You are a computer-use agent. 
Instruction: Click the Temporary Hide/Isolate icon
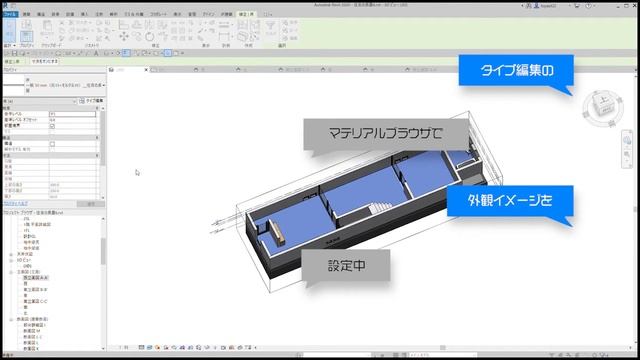click(207, 348)
